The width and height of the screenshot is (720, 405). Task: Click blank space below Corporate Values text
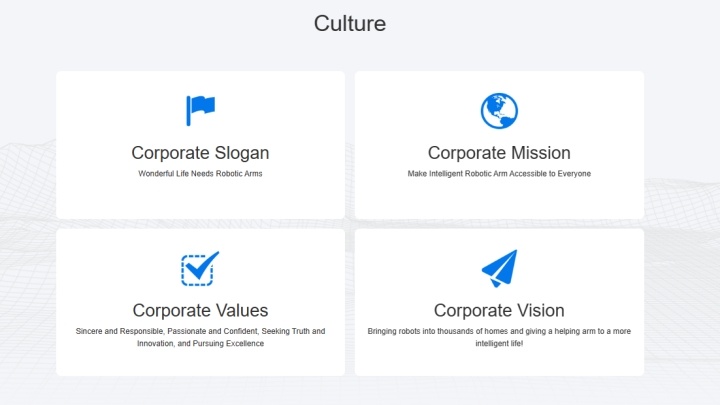point(200,363)
